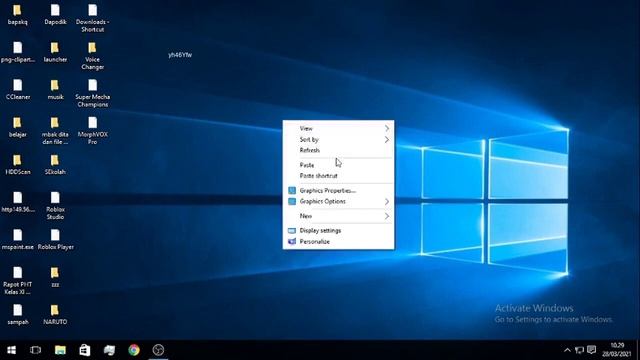Click the yh46Yfw text on the desktop
Screen dimensions: 640x360
pos(180,55)
